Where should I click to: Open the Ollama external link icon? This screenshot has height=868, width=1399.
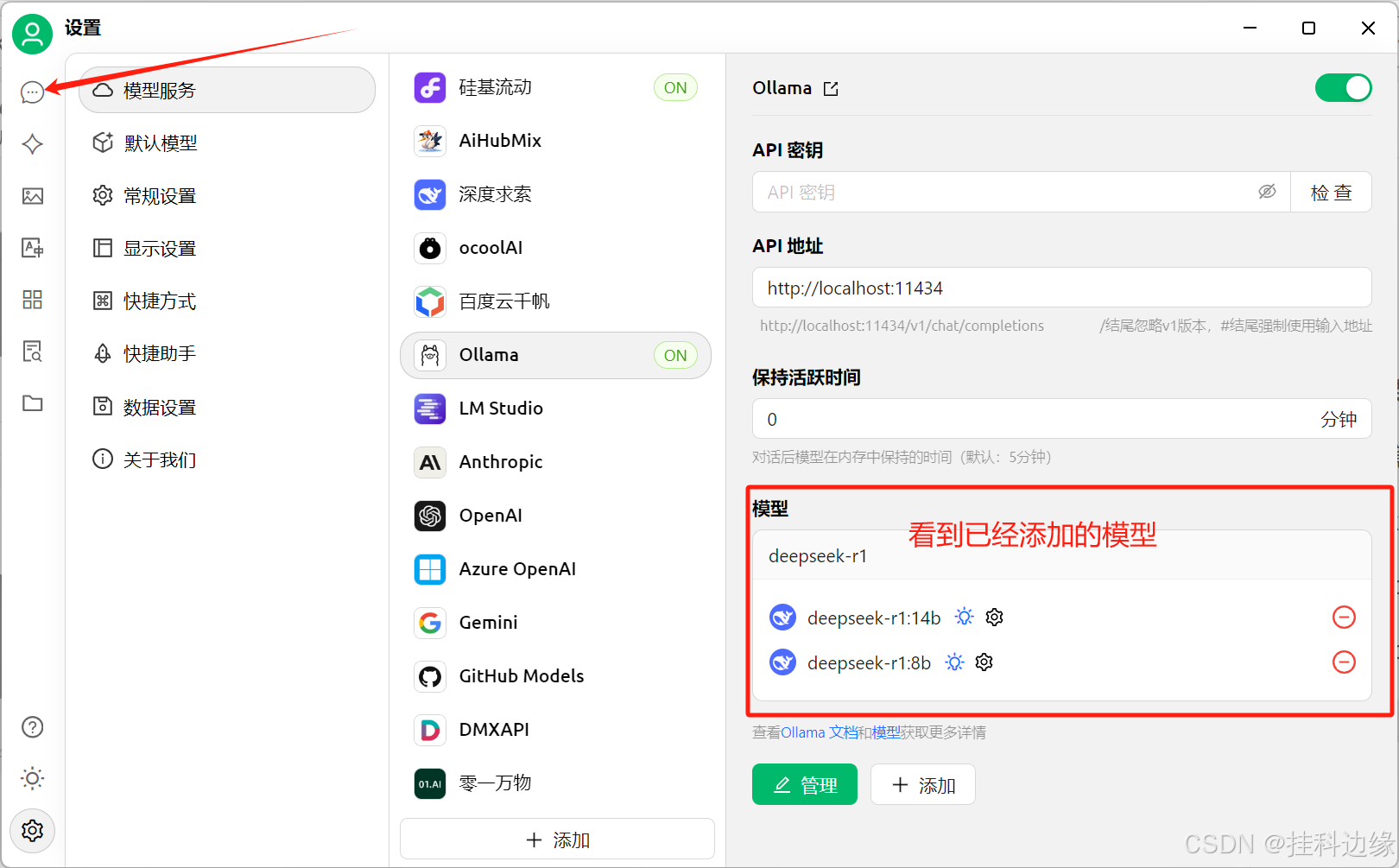click(831, 89)
